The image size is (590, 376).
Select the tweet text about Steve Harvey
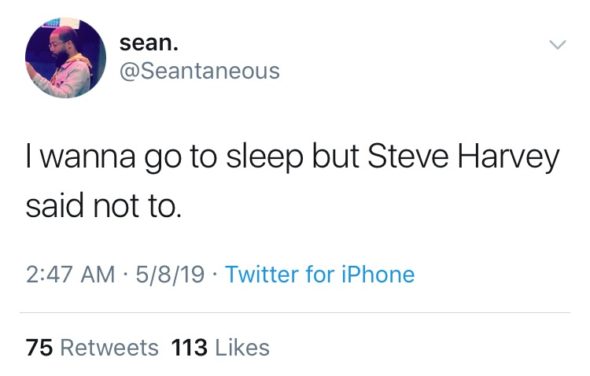292,181
